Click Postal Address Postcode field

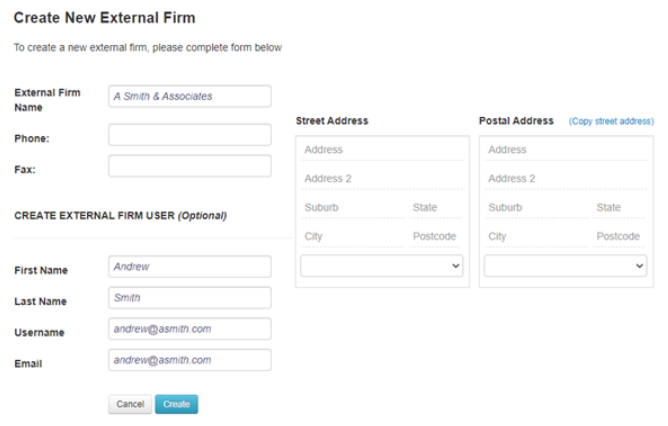click(x=618, y=237)
